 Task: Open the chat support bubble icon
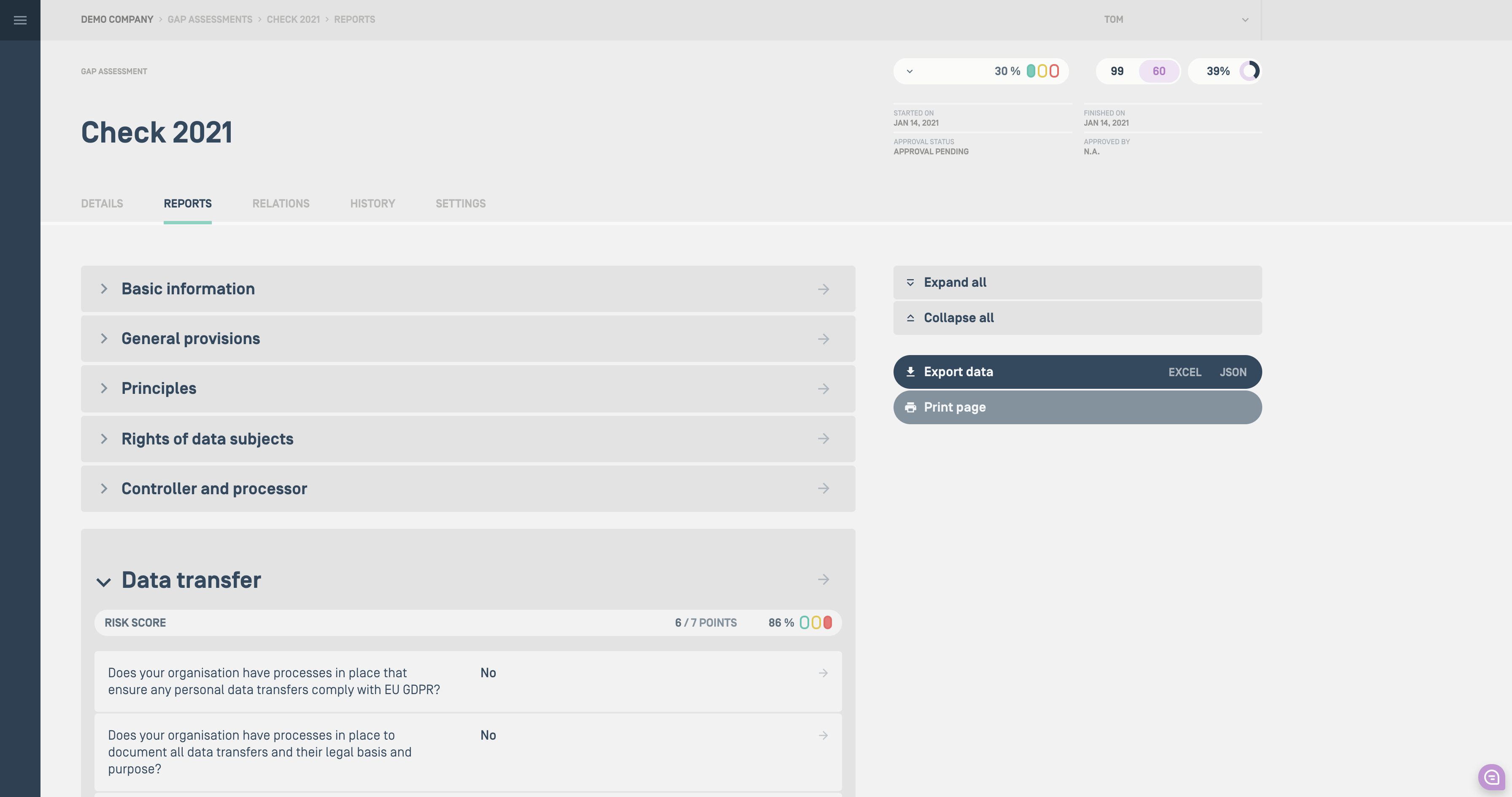pos(1491,777)
